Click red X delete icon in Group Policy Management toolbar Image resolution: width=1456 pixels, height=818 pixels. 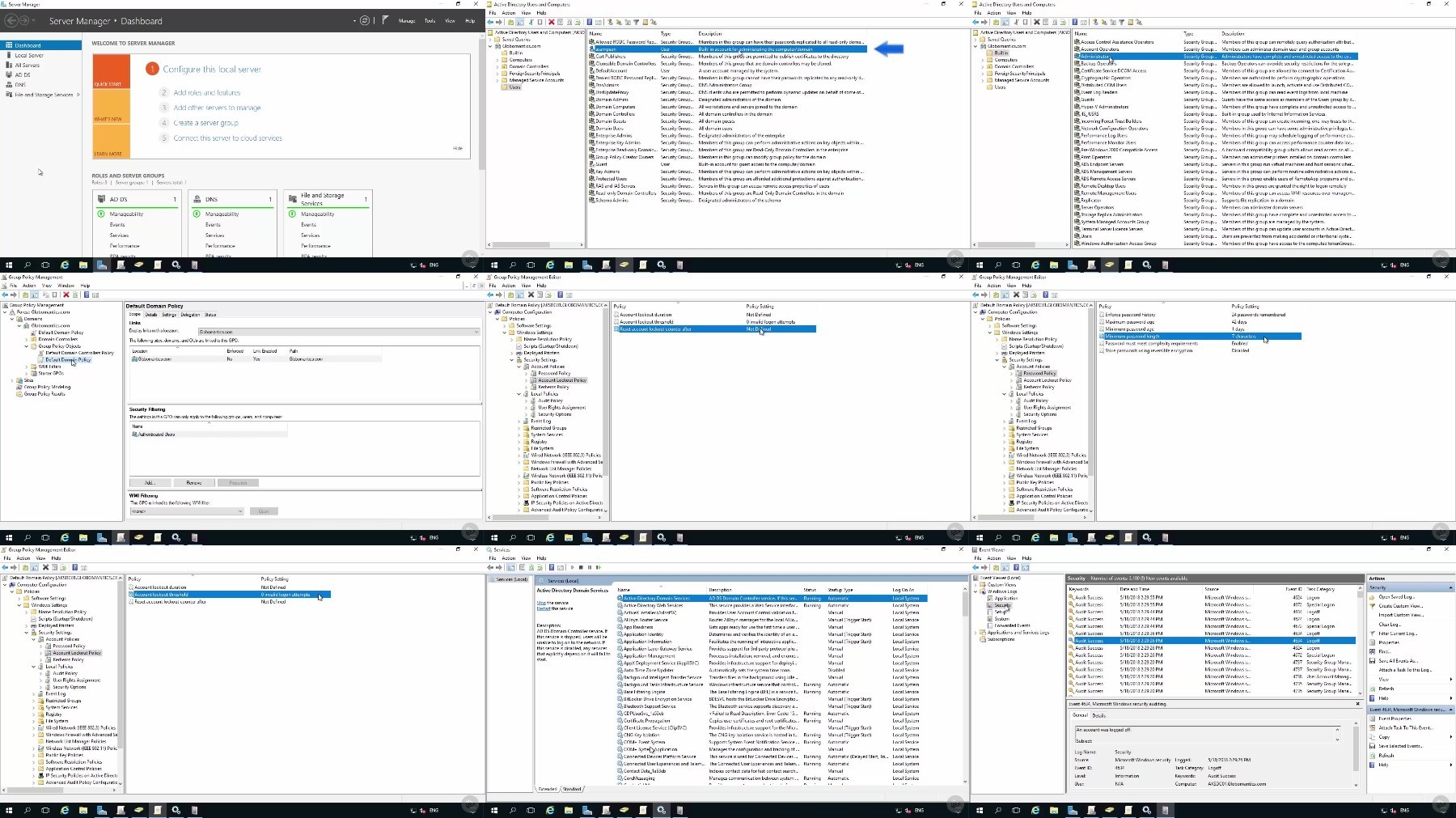[66, 295]
